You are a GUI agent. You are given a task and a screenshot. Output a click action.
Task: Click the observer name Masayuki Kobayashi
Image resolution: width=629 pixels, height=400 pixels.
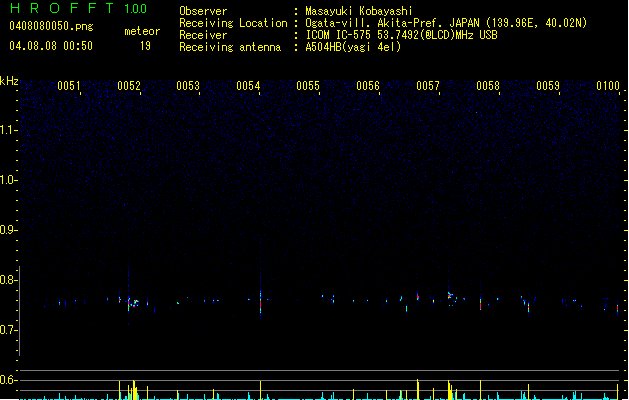359,11
